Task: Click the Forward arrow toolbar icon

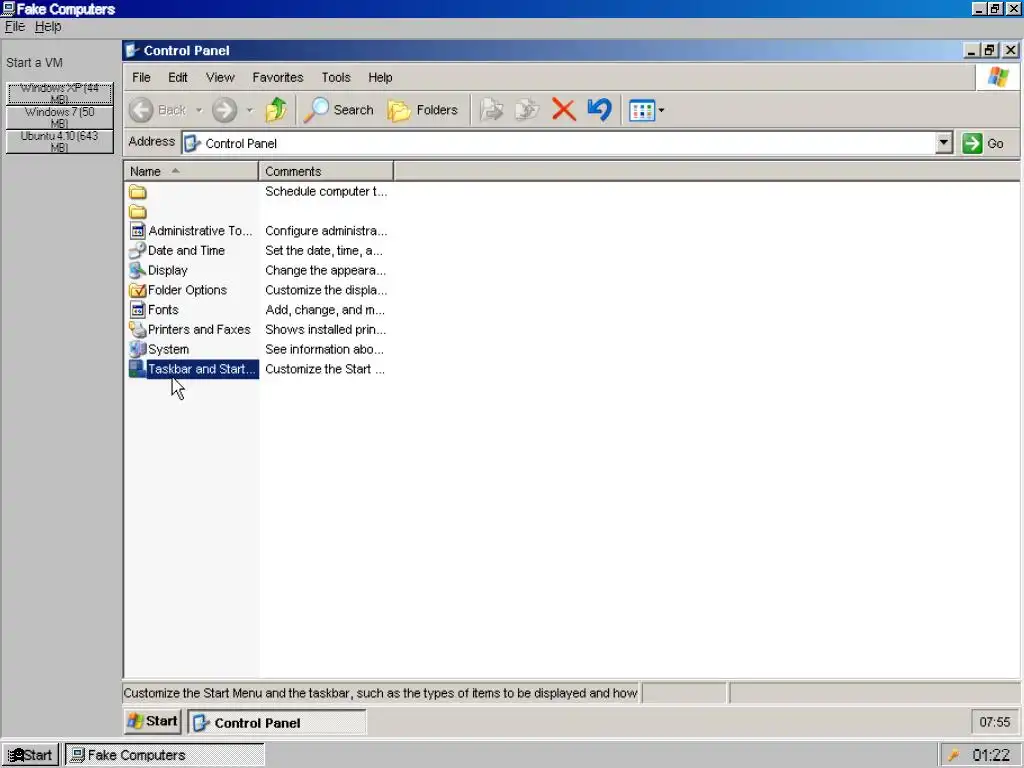Action: pos(224,110)
